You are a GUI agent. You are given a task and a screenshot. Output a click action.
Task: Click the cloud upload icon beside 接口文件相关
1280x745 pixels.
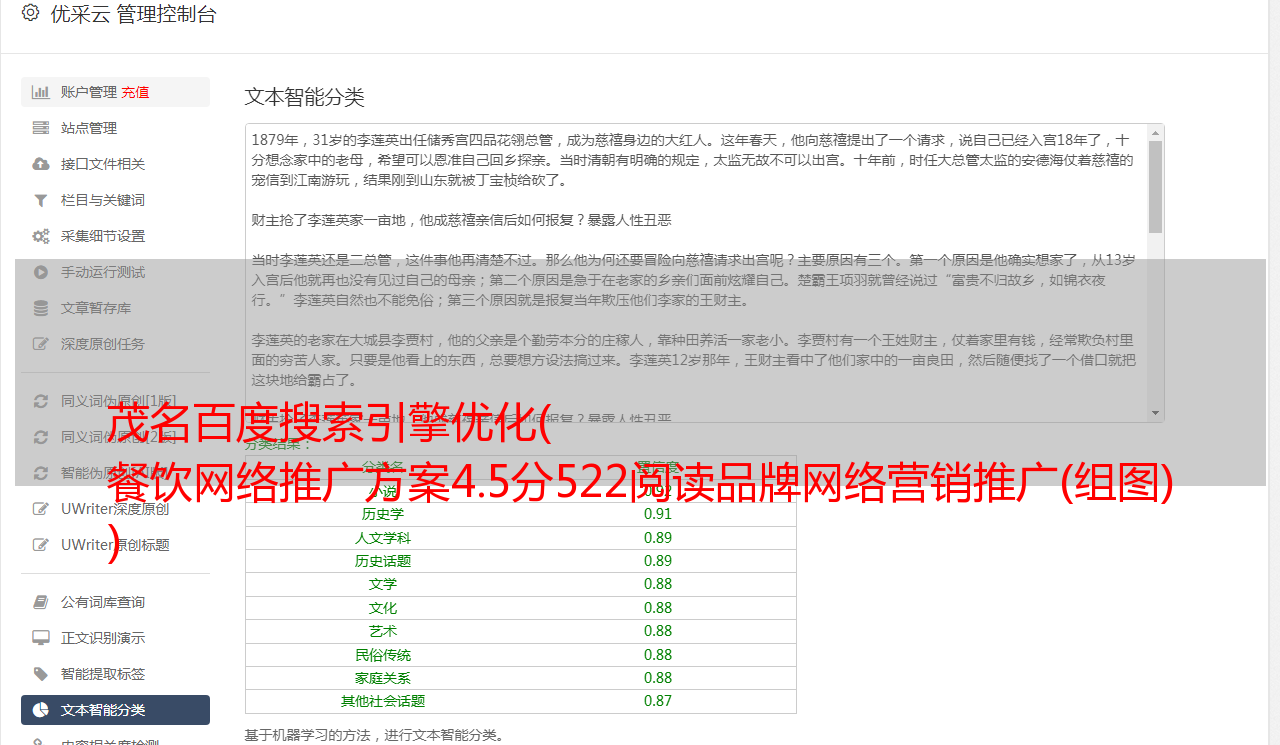point(41,164)
